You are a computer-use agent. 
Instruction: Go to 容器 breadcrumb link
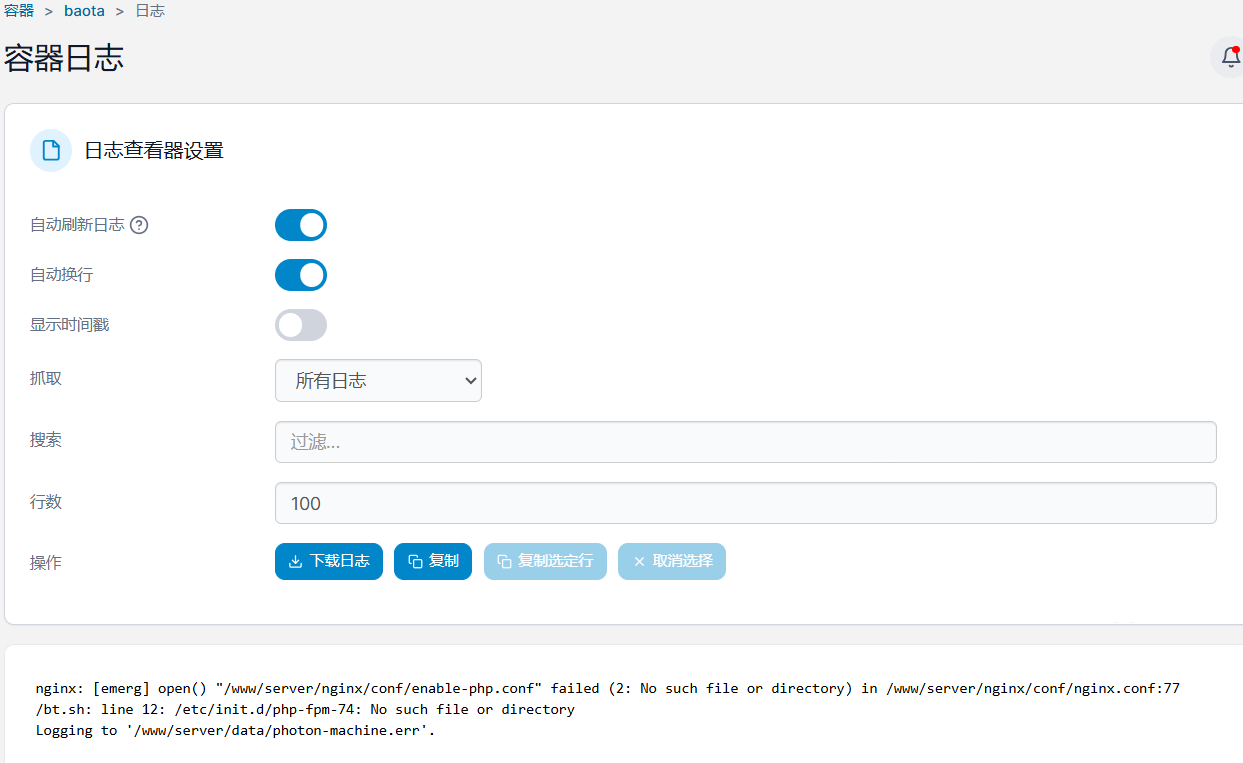[x=19, y=11]
